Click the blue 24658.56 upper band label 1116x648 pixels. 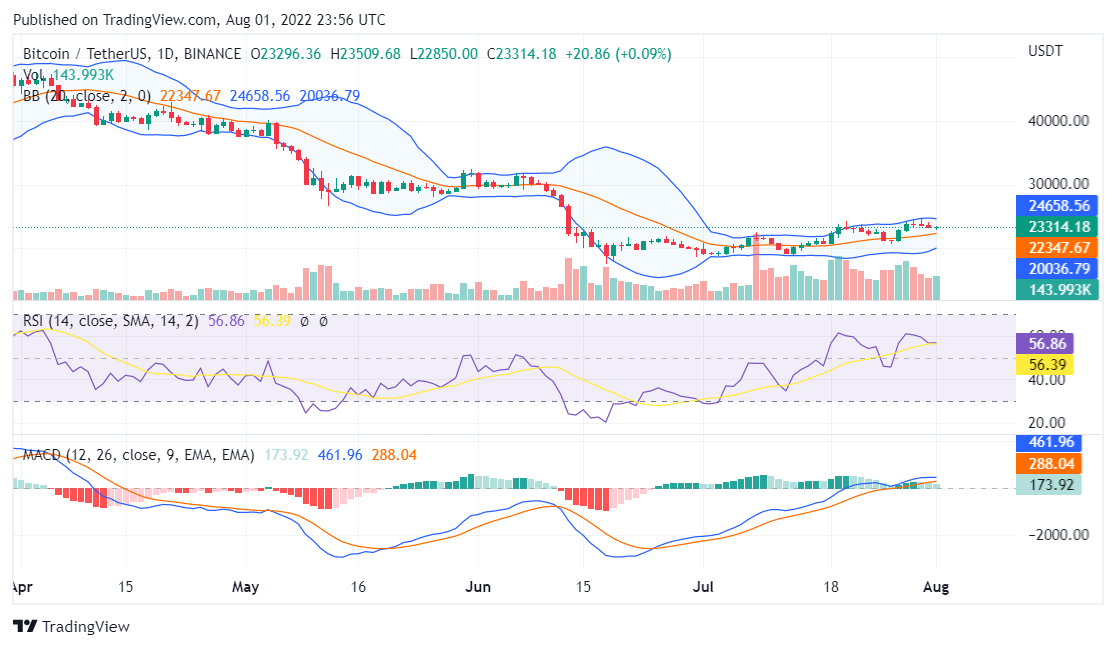point(1059,206)
